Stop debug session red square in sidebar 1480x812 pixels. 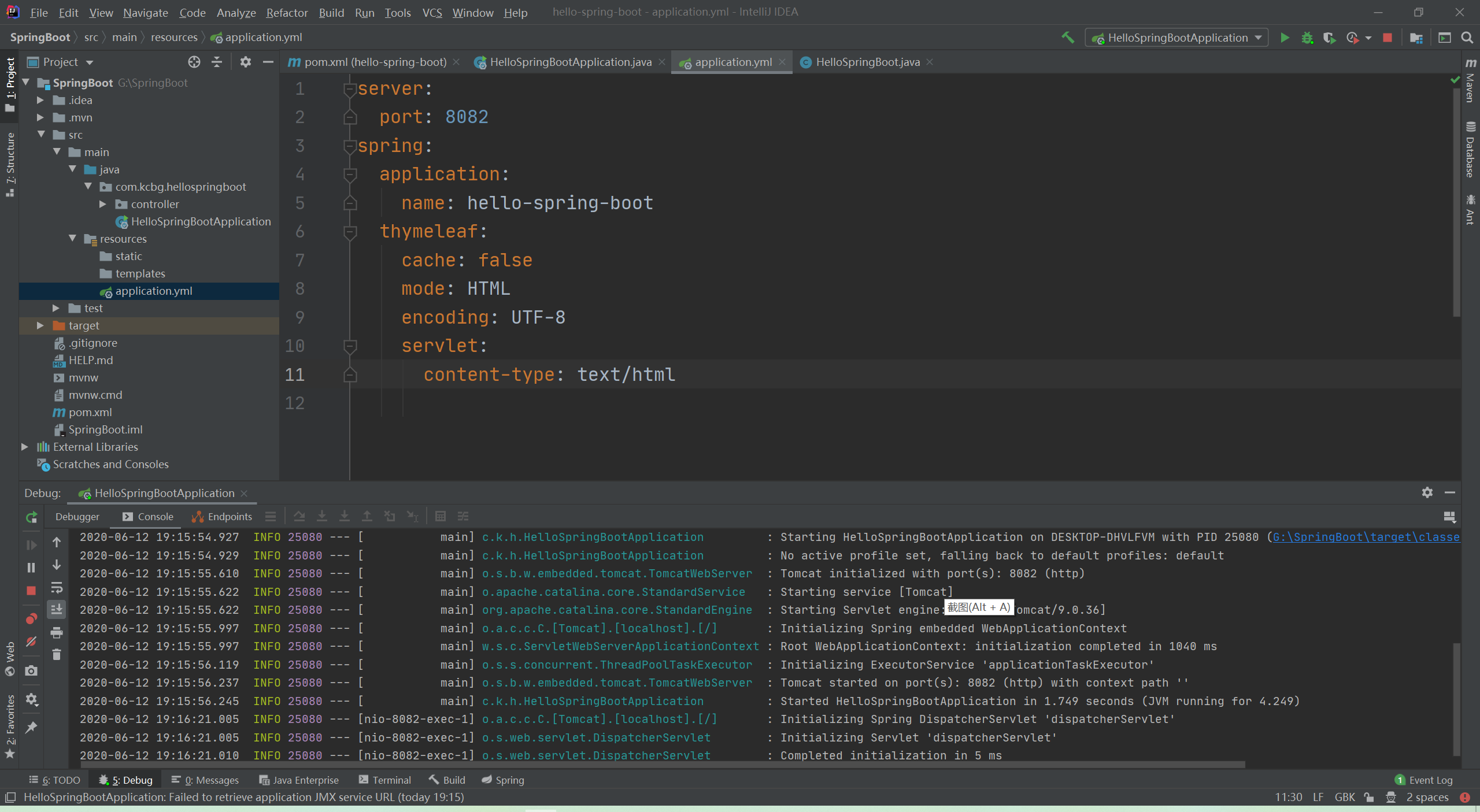point(31,590)
